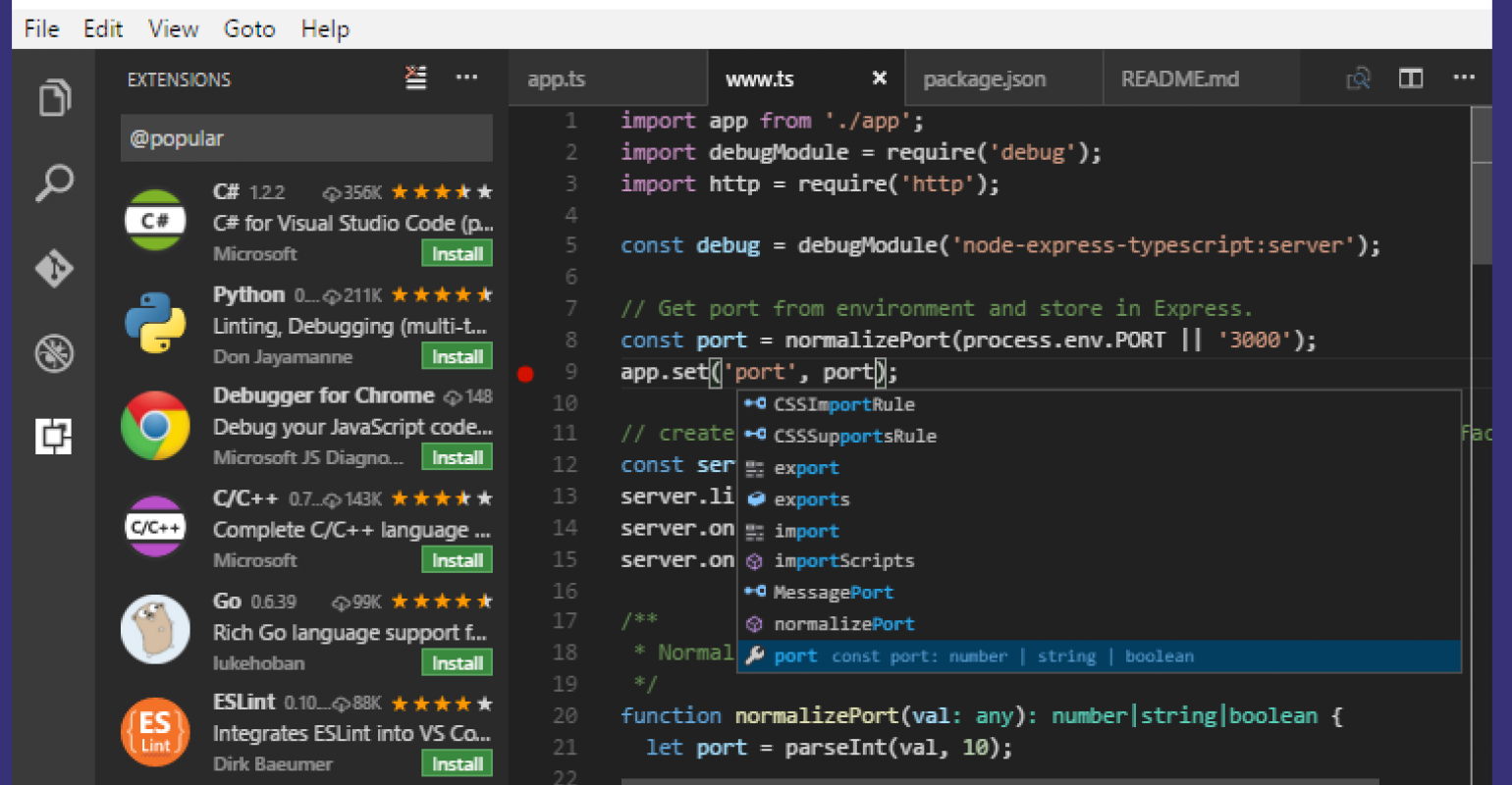Viewport: 1512px width, 785px height.
Task: Click the ESLint 88K download count
Action: tap(357, 704)
